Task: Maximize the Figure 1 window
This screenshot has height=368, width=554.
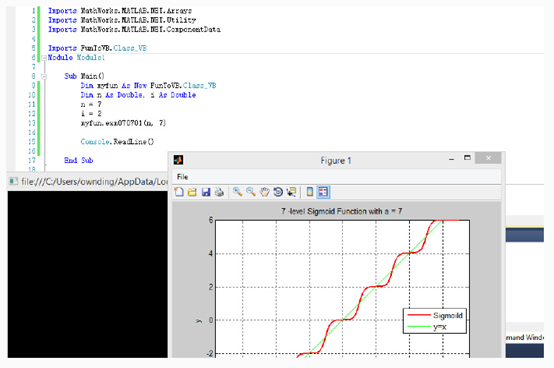Action: tap(467, 158)
